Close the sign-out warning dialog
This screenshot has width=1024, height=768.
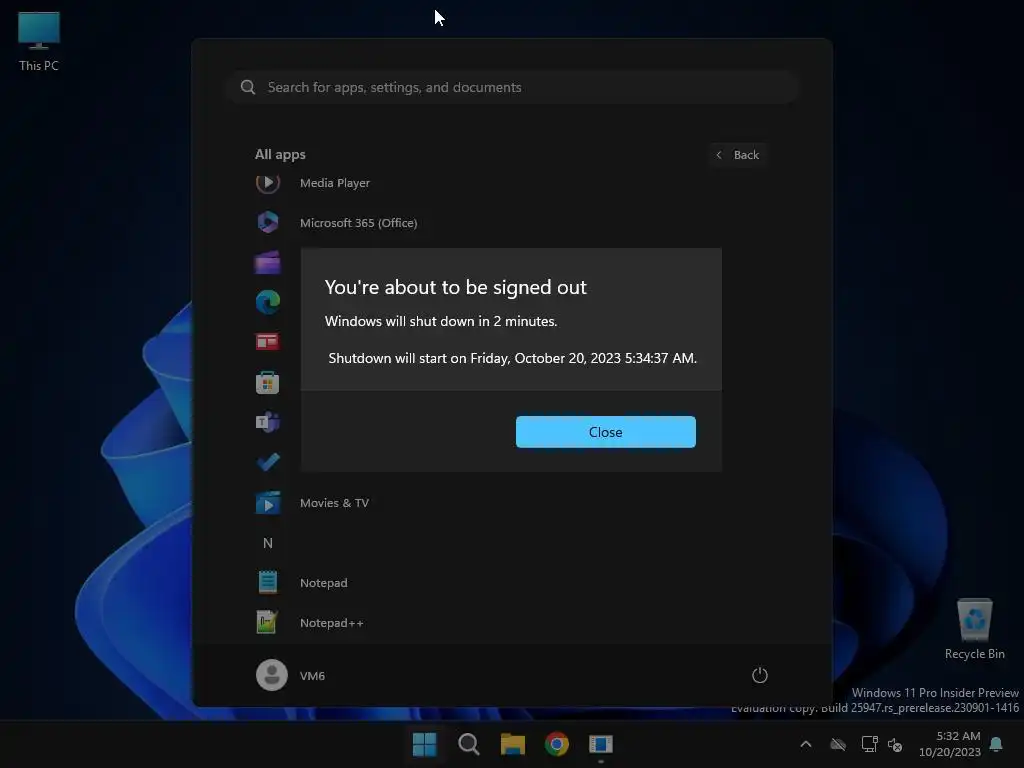tap(605, 432)
